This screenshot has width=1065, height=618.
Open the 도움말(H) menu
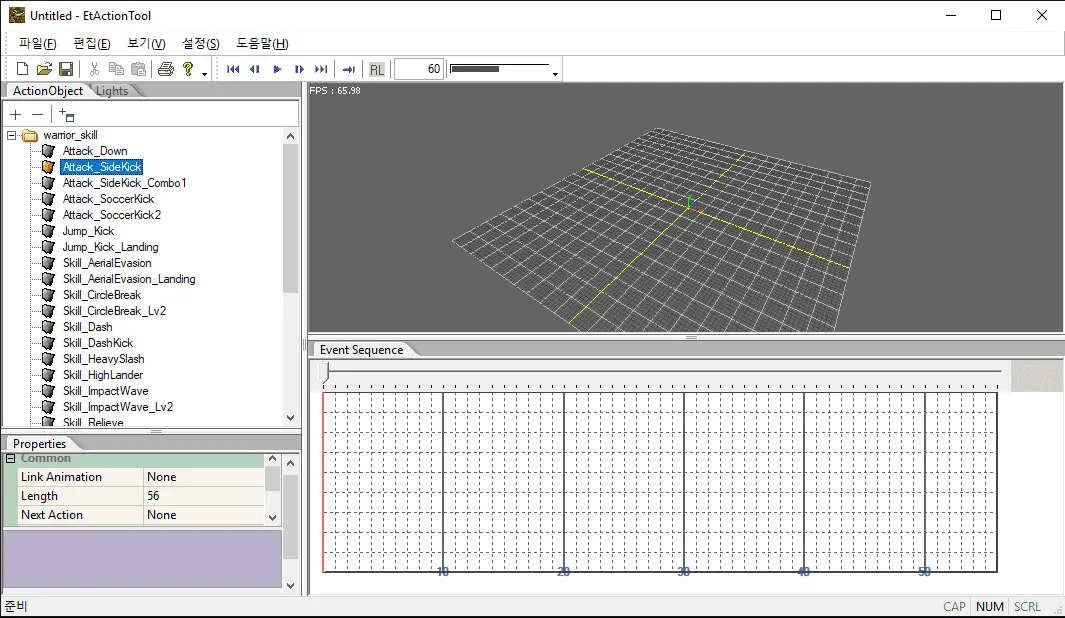coord(262,43)
